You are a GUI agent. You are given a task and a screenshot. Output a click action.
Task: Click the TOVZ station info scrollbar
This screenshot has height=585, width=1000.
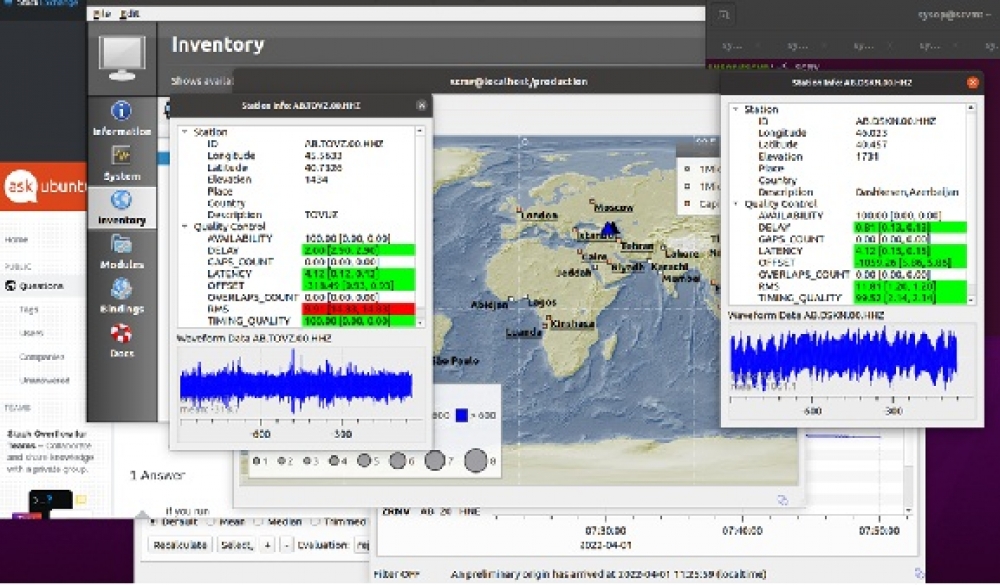(420, 226)
